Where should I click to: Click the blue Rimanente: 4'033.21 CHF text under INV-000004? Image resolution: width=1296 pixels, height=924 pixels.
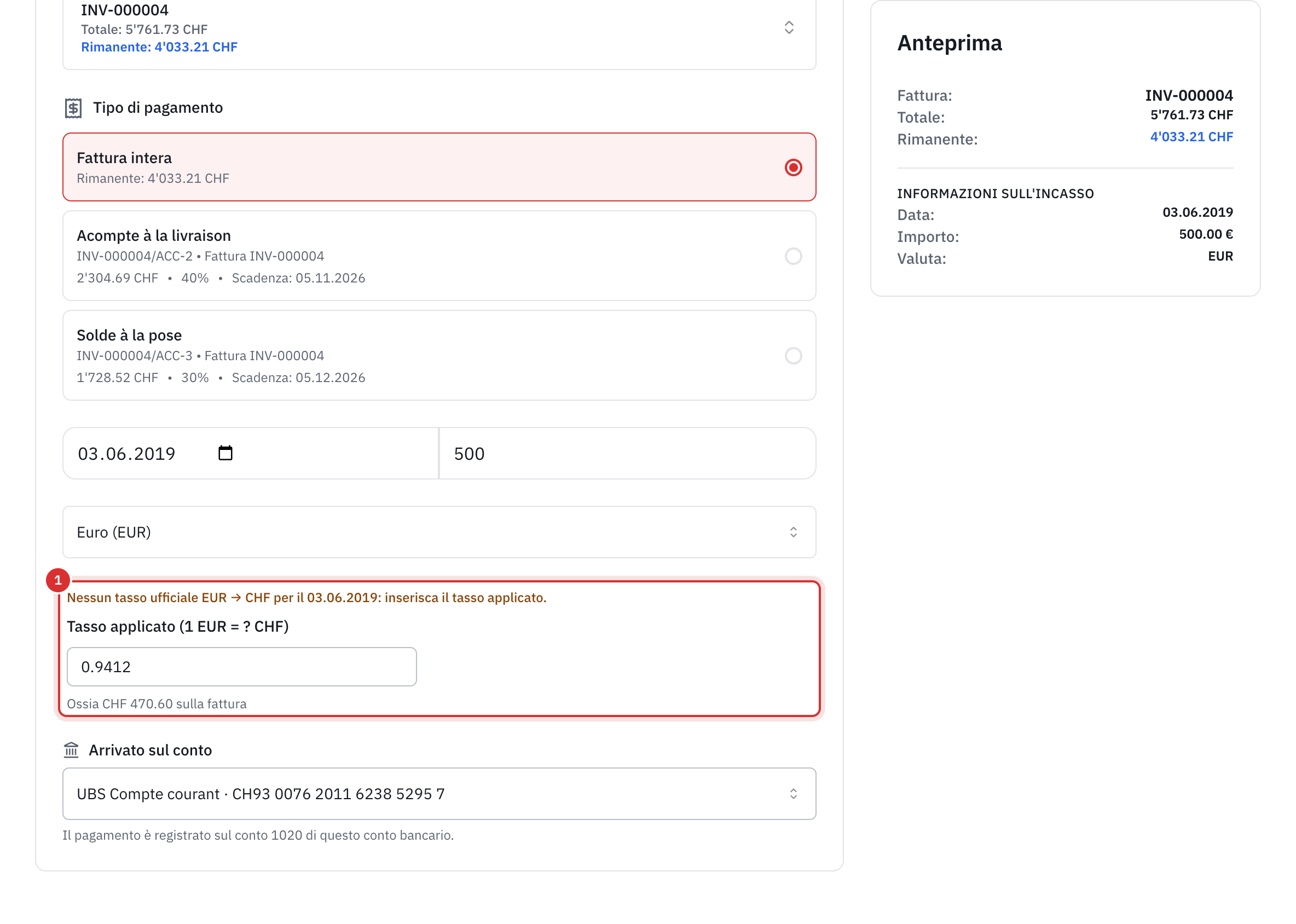[x=159, y=47]
